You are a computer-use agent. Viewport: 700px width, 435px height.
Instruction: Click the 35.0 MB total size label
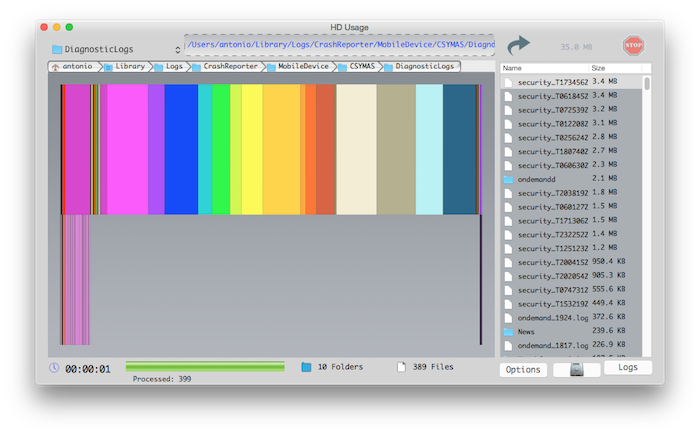576,47
